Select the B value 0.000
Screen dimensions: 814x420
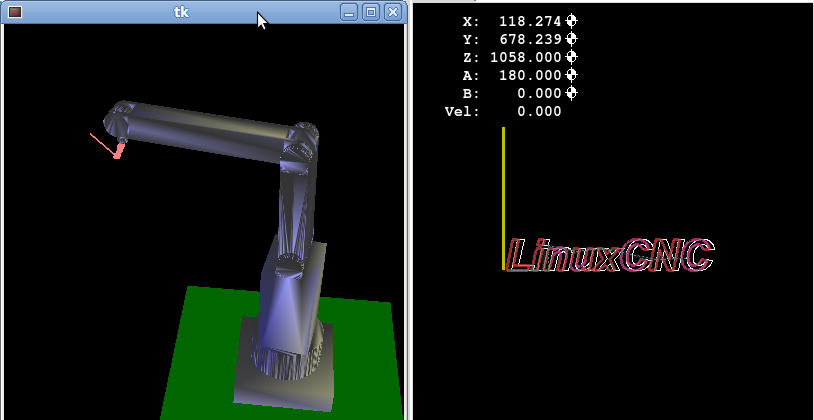pos(539,93)
